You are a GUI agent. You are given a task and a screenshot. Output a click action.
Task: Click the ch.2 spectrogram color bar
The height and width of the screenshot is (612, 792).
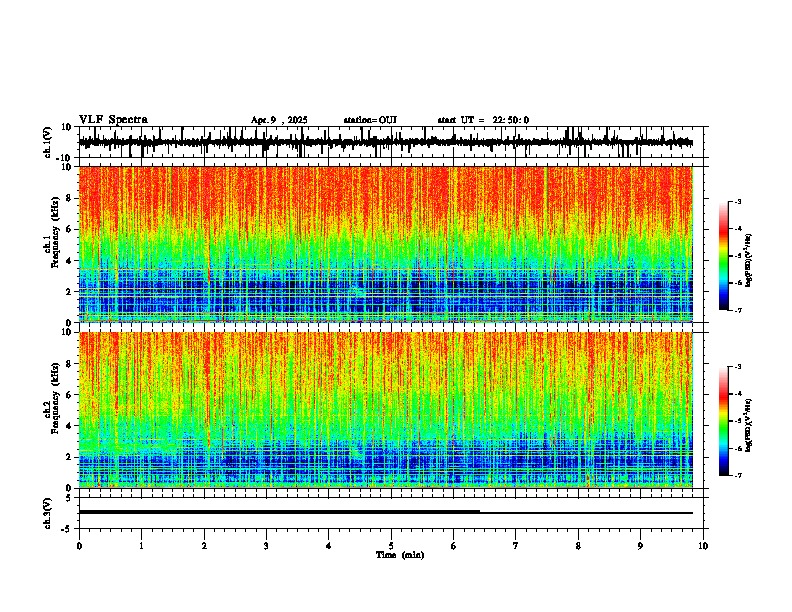(x=724, y=421)
